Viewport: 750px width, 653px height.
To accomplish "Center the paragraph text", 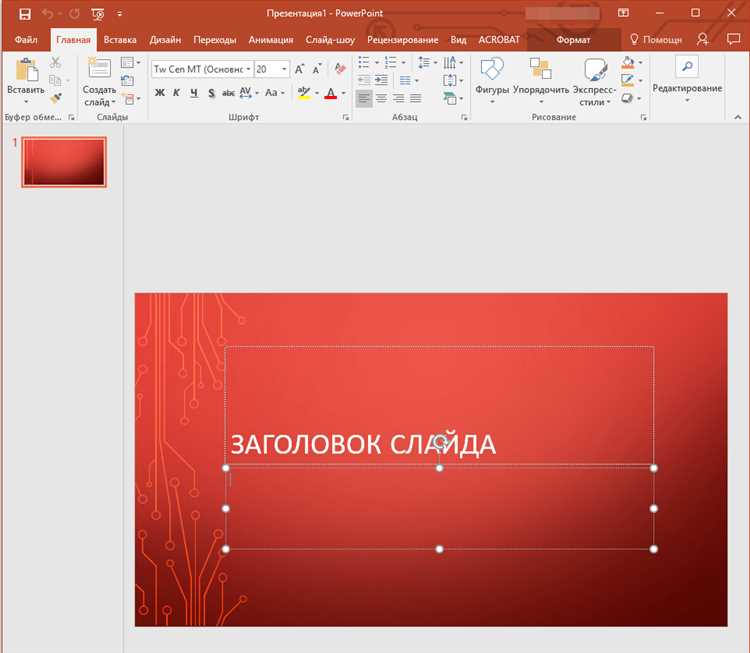I will click(x=381, y=98).
